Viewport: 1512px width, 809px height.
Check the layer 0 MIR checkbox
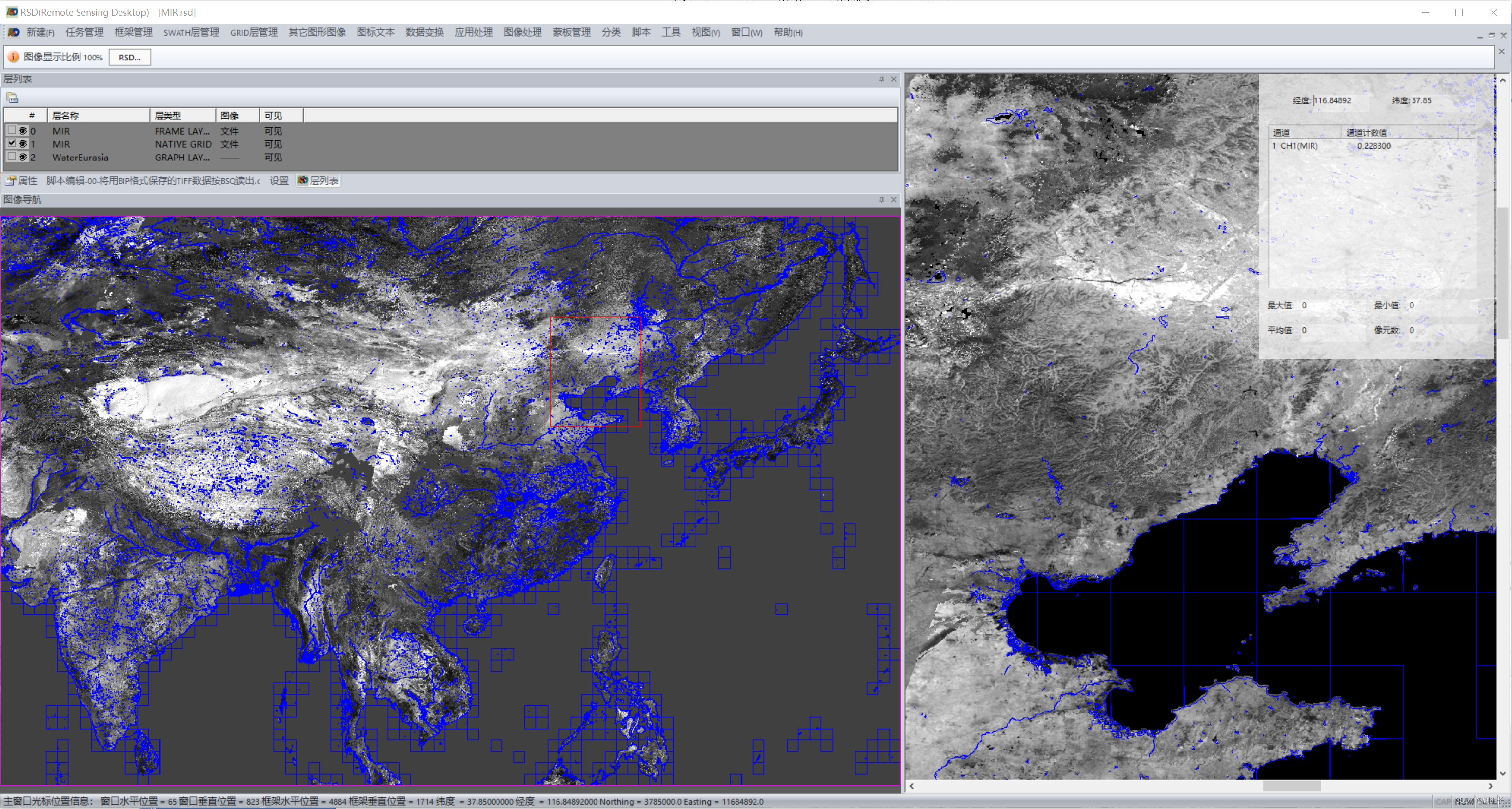click(x=12, y=130)
